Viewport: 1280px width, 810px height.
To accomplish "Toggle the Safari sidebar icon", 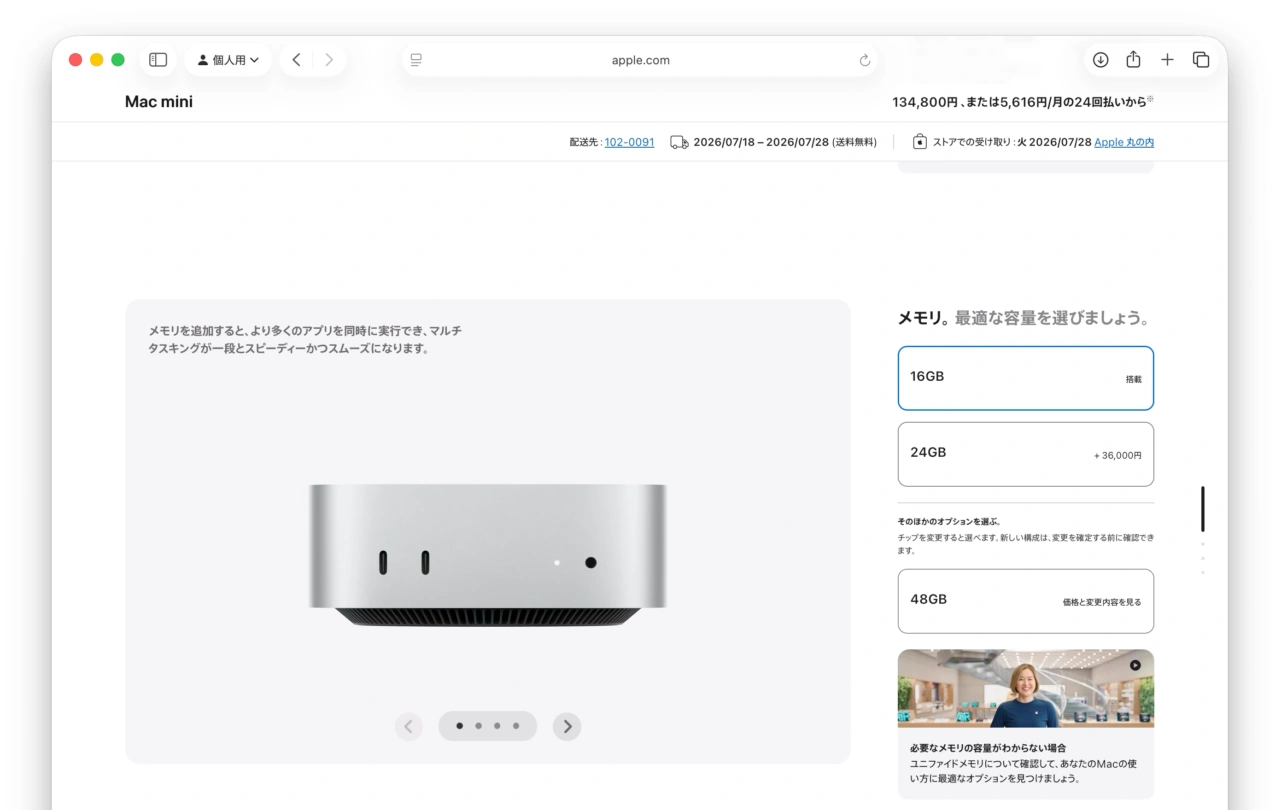I will tap(158, 60).
